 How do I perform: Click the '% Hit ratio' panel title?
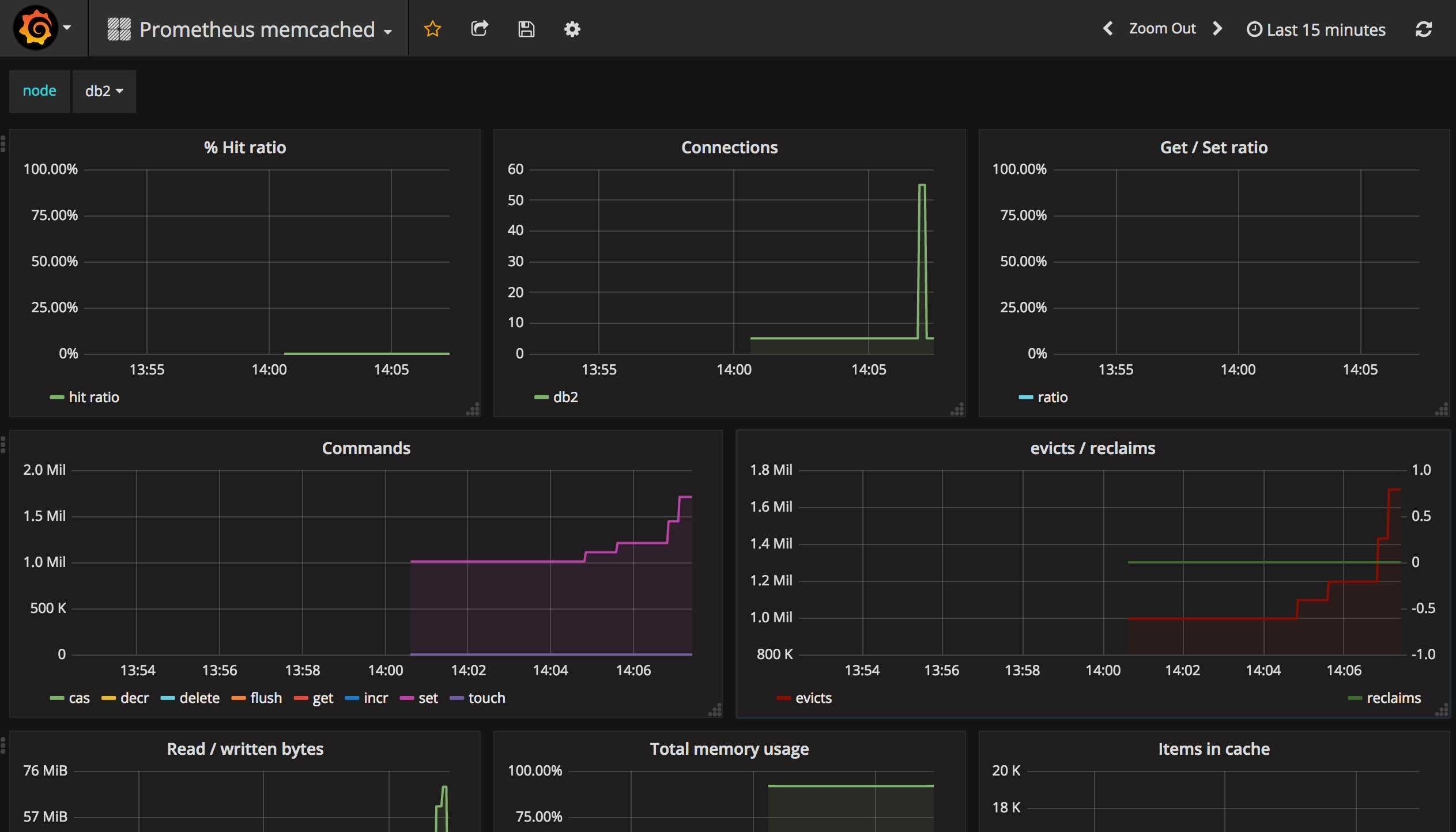tap(245, 148)
